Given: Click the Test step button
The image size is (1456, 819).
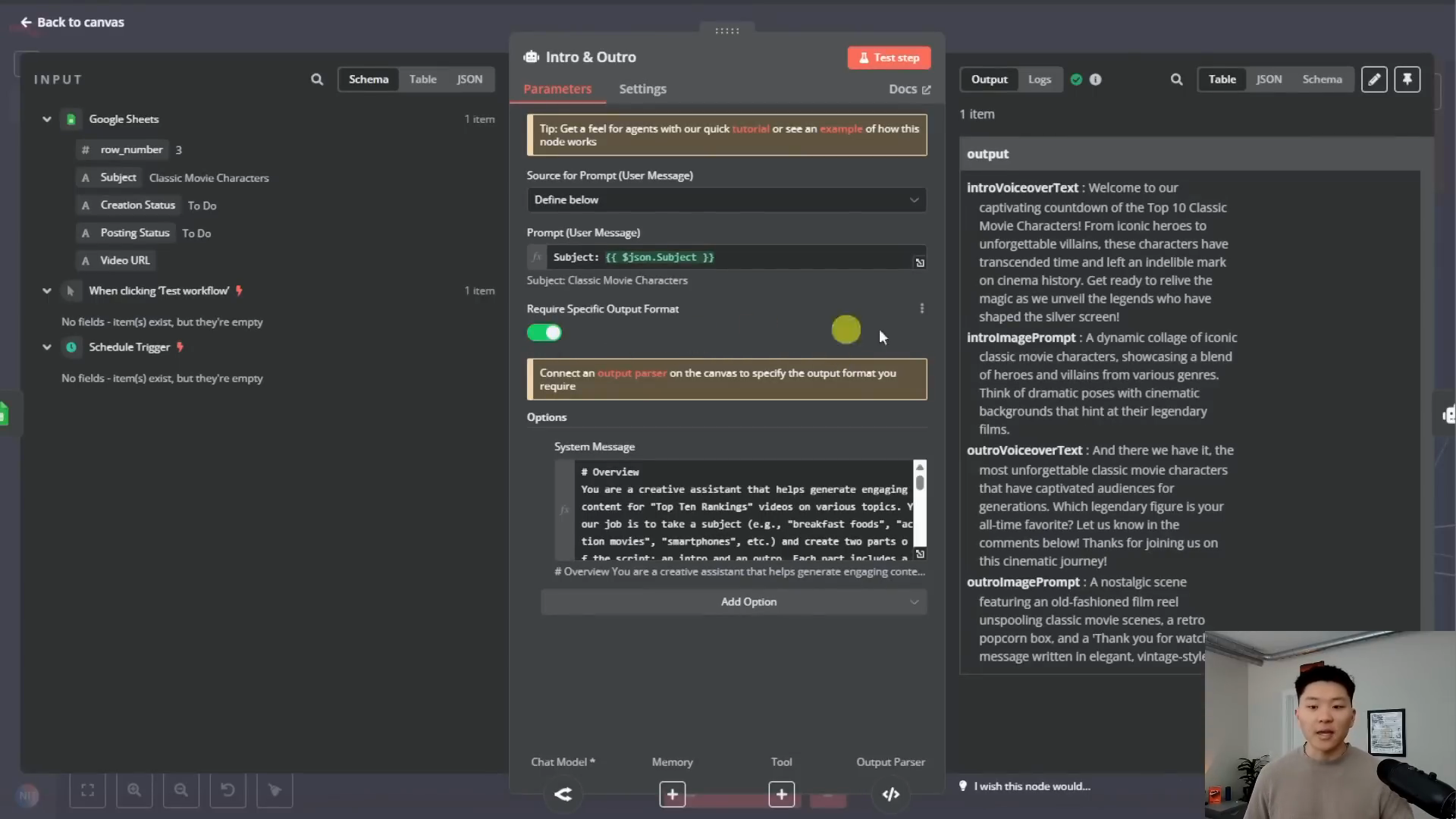Looking at the screenshot, I should (x=889, y=58).
